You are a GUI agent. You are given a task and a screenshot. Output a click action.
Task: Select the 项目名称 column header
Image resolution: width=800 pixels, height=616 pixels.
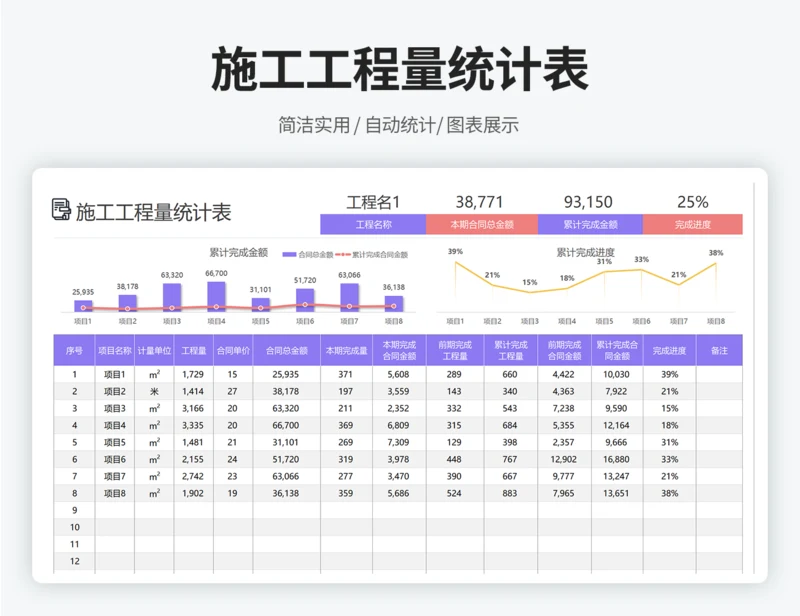115,351
